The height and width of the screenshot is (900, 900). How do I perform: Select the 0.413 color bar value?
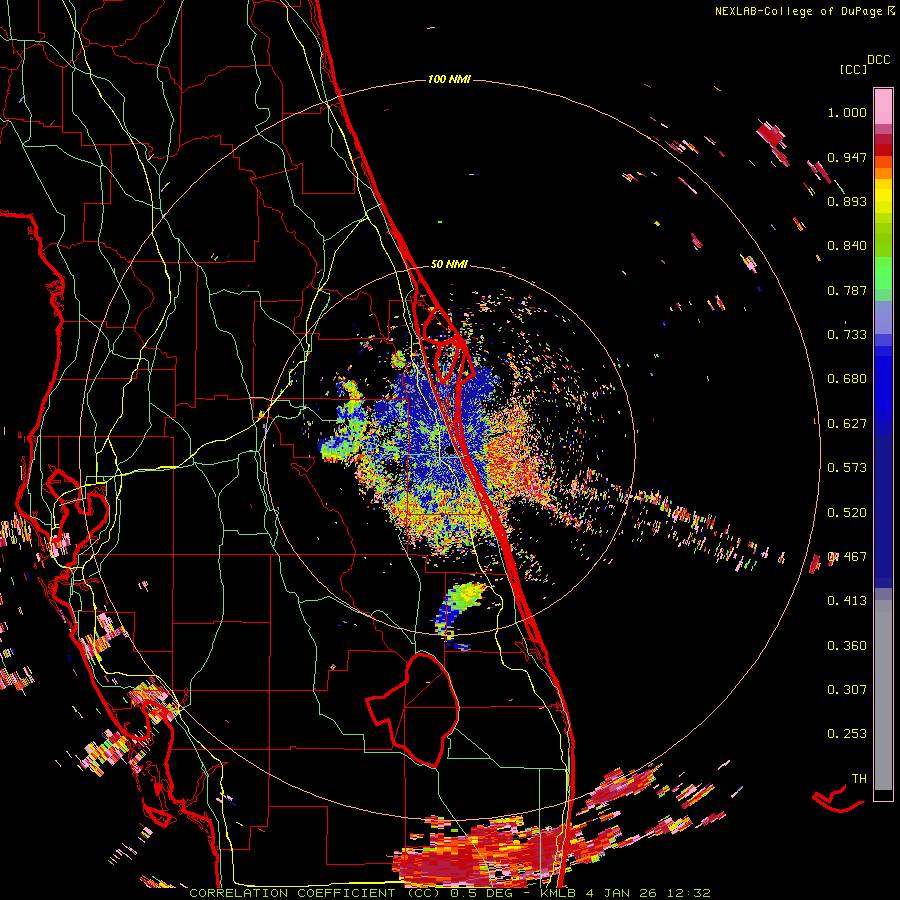(x=847, y=601)
